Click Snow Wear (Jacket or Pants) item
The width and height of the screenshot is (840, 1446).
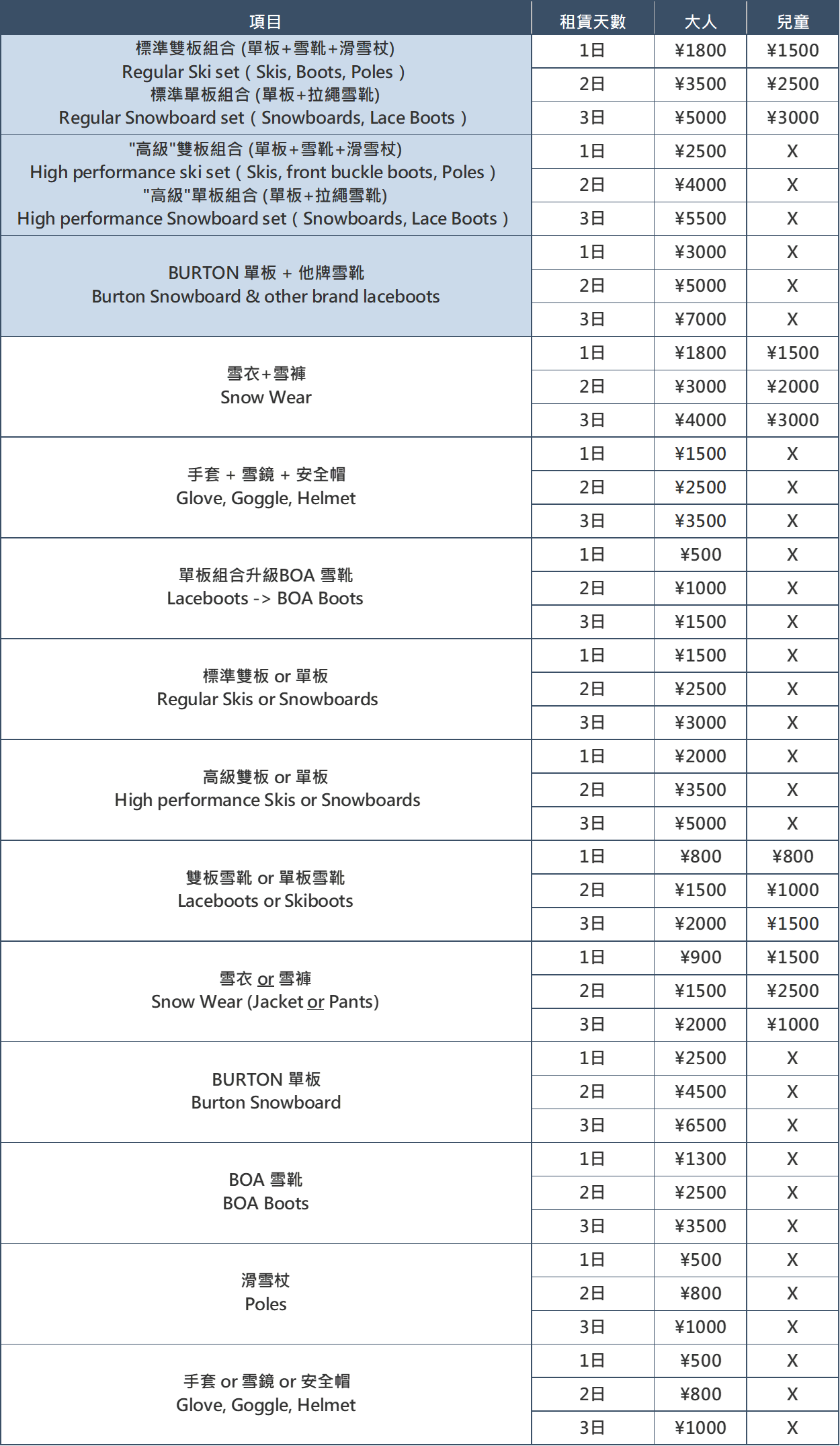265,991
